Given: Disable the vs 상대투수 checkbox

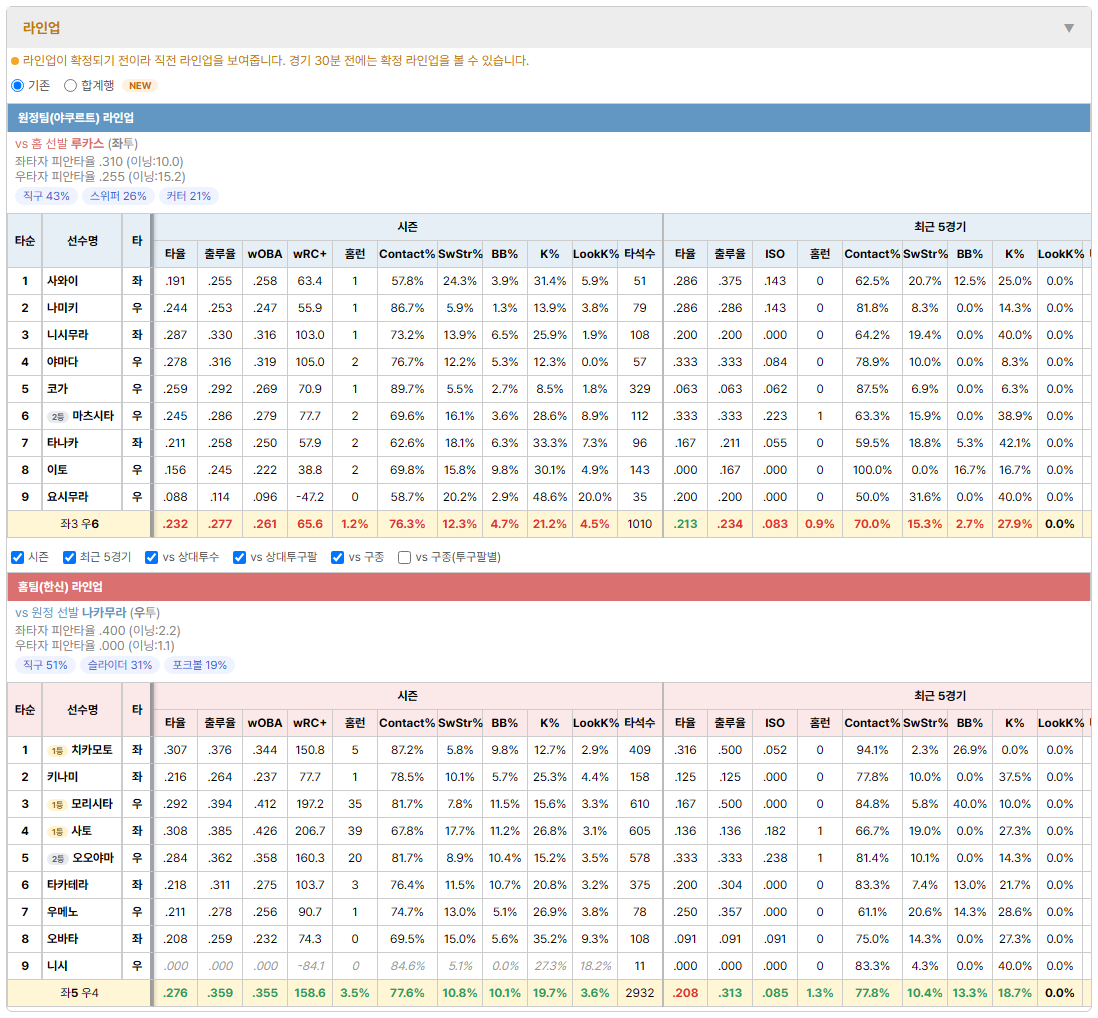Looking at the screenshot, I should (x=151, y=557).
